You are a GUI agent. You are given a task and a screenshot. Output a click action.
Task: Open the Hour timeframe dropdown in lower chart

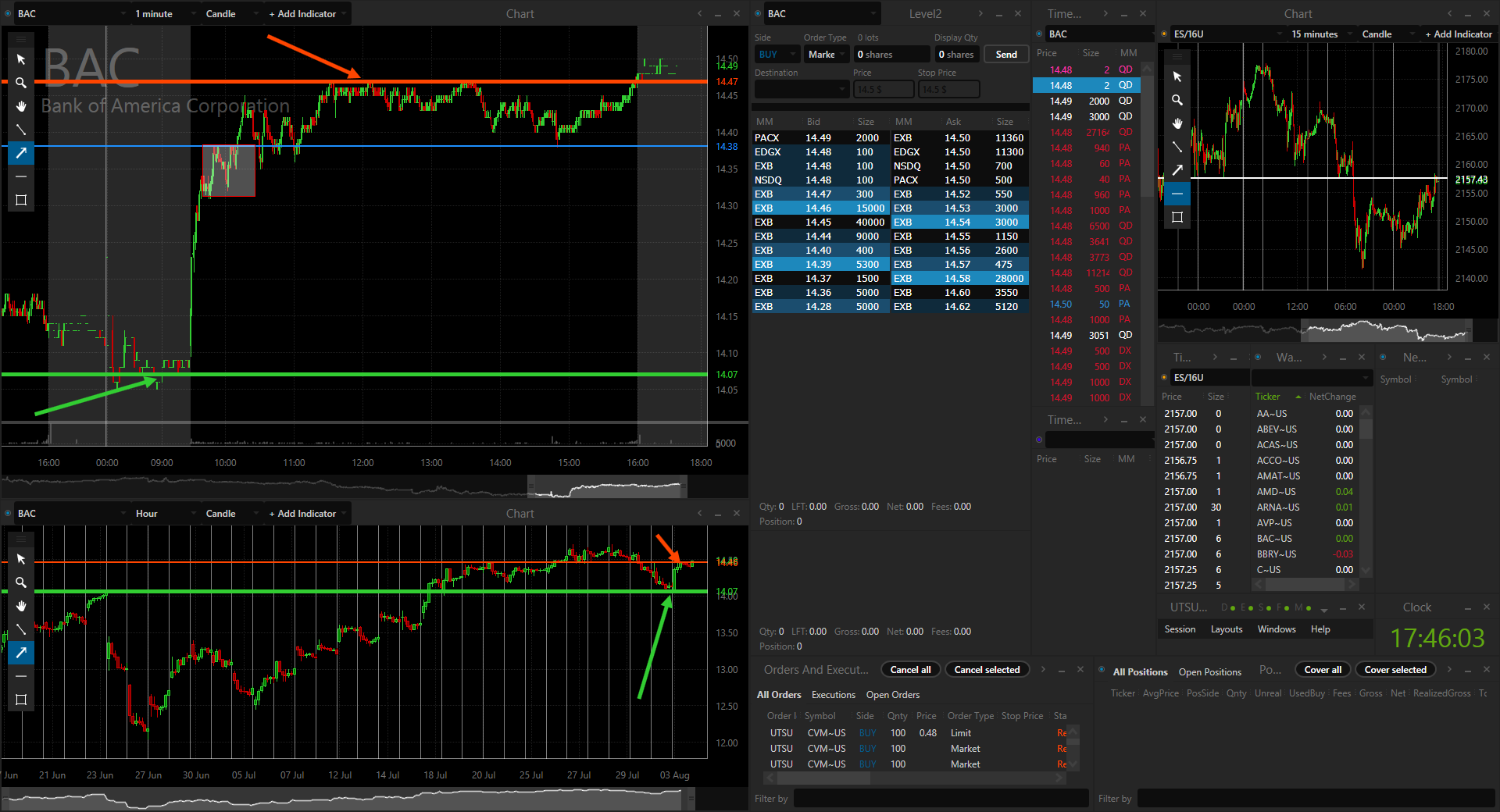point(164,513)
